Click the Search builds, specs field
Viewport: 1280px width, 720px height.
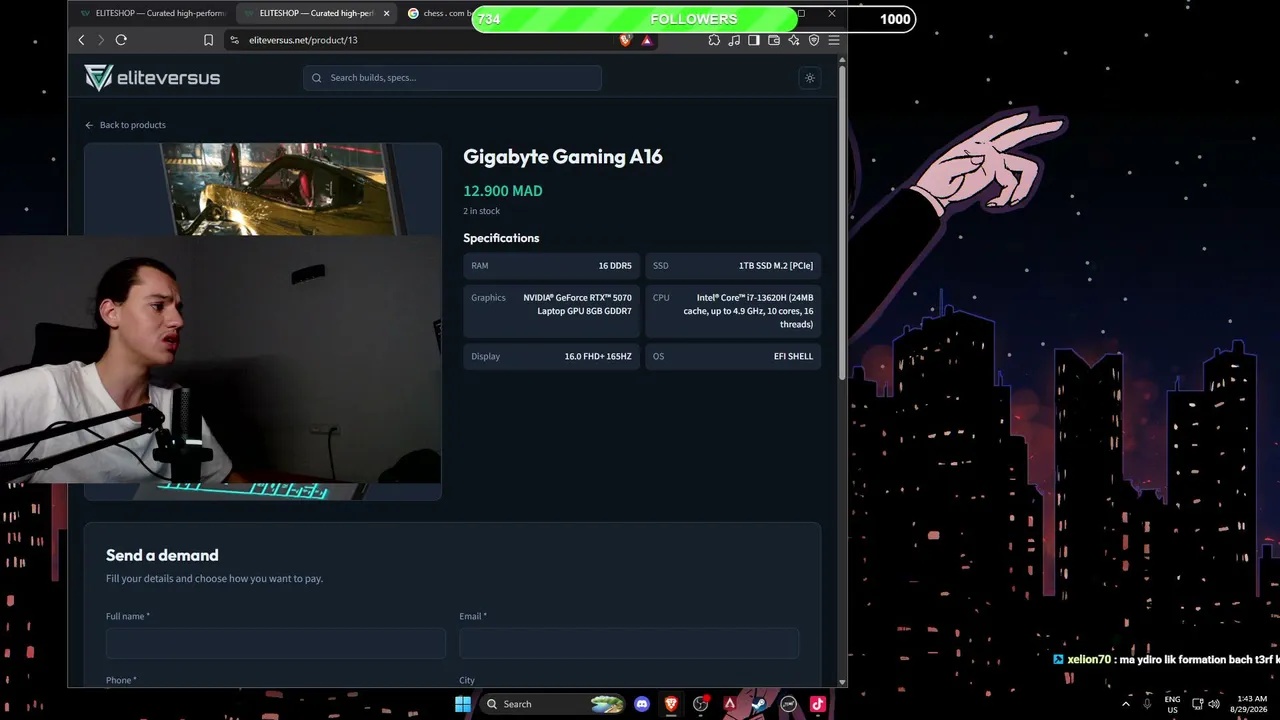(x=452, y=78)
